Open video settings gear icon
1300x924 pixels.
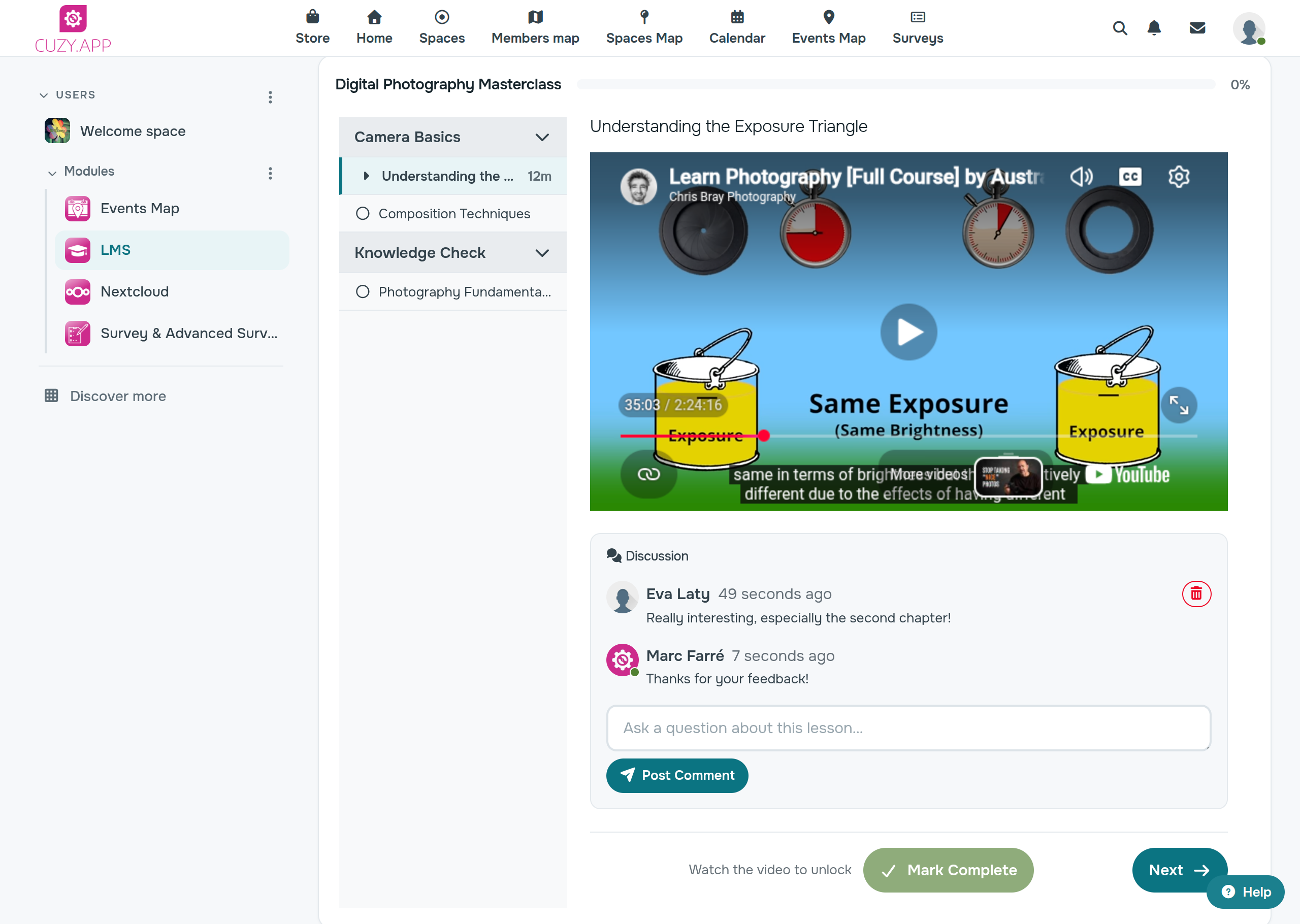[x=1178, y=177]
